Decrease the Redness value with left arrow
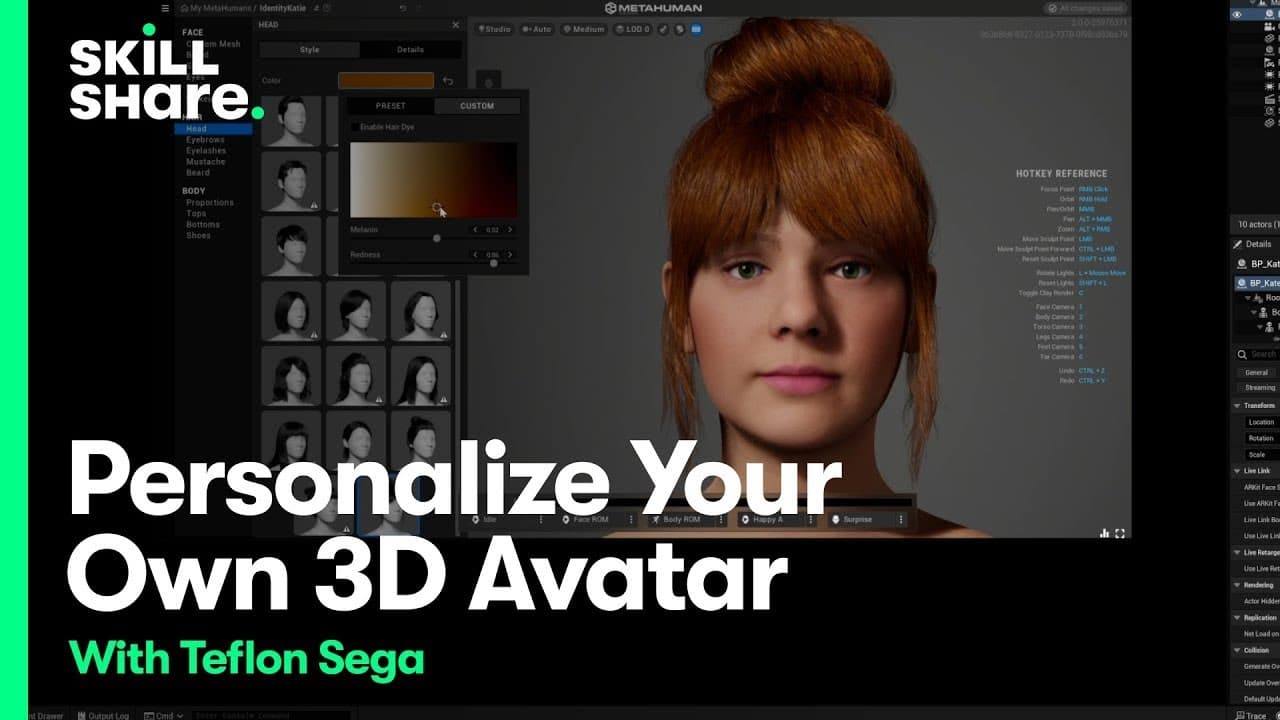This screenshot has width=1280, height=720. pos(475,255)
